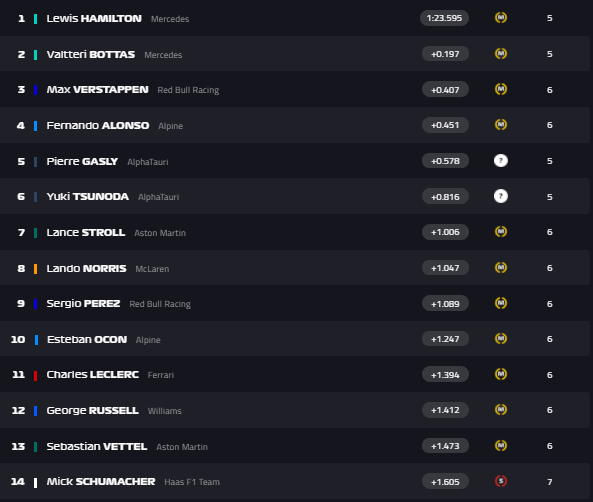Click Vettel's medium tyre icon
The image size is (593, 502).
coord(501,446)
